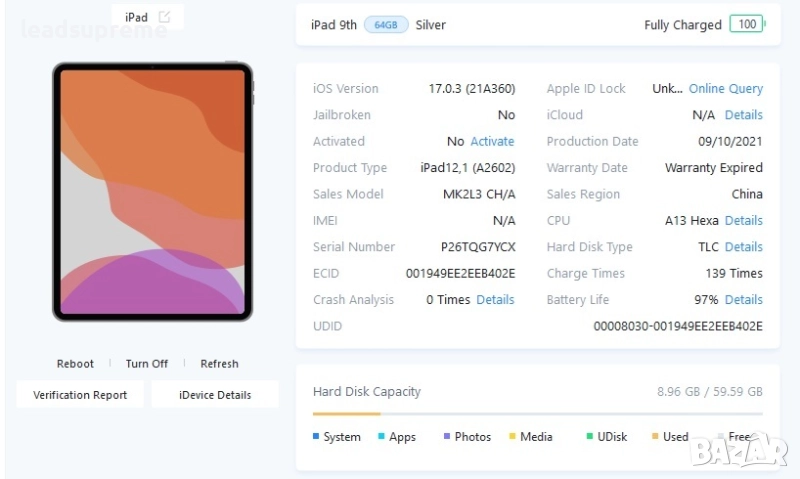
Task: Click the UDisk legend color square
Action: [589, 436]
